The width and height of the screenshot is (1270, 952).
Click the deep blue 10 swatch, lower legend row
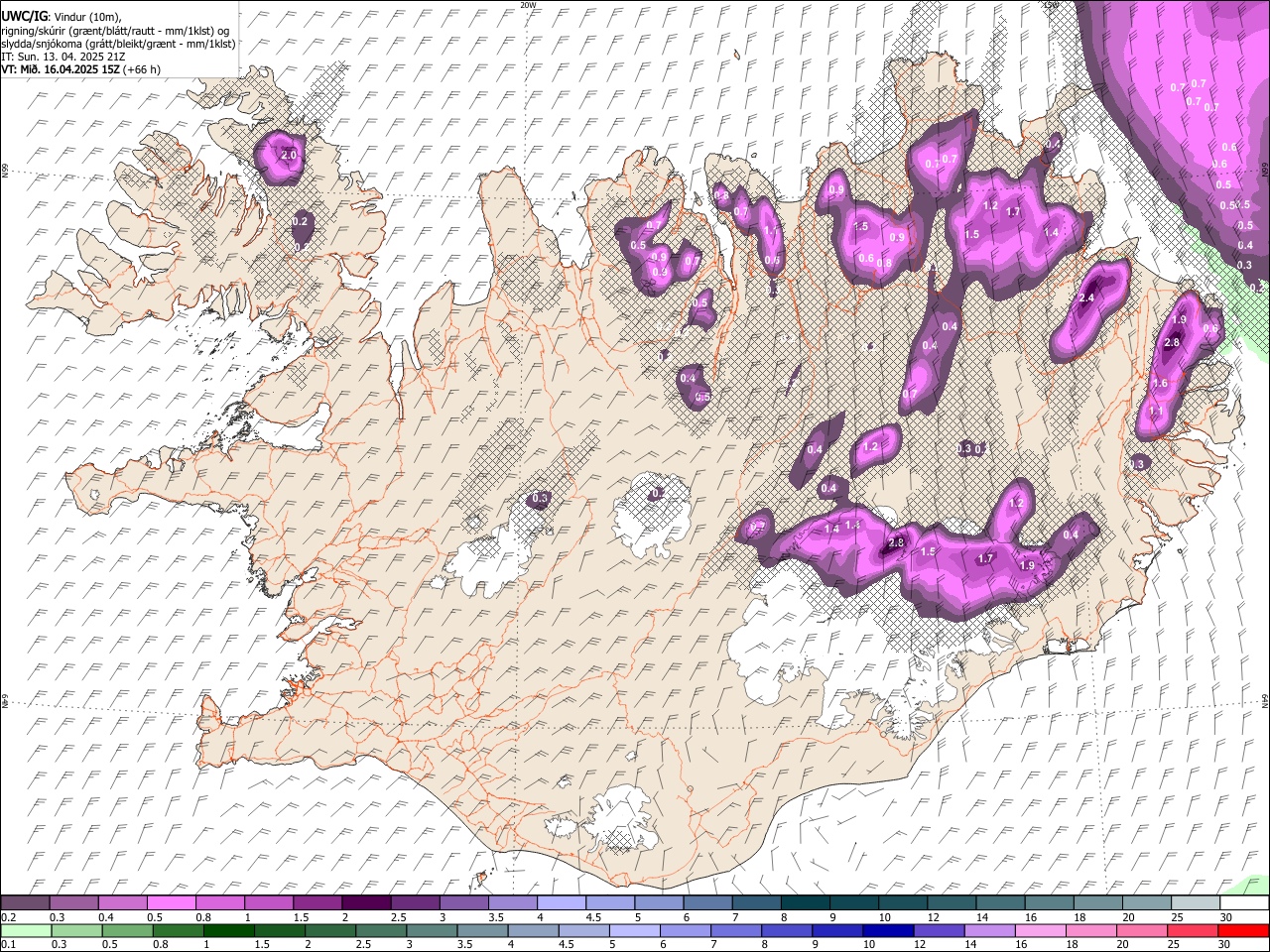point(888,930)
